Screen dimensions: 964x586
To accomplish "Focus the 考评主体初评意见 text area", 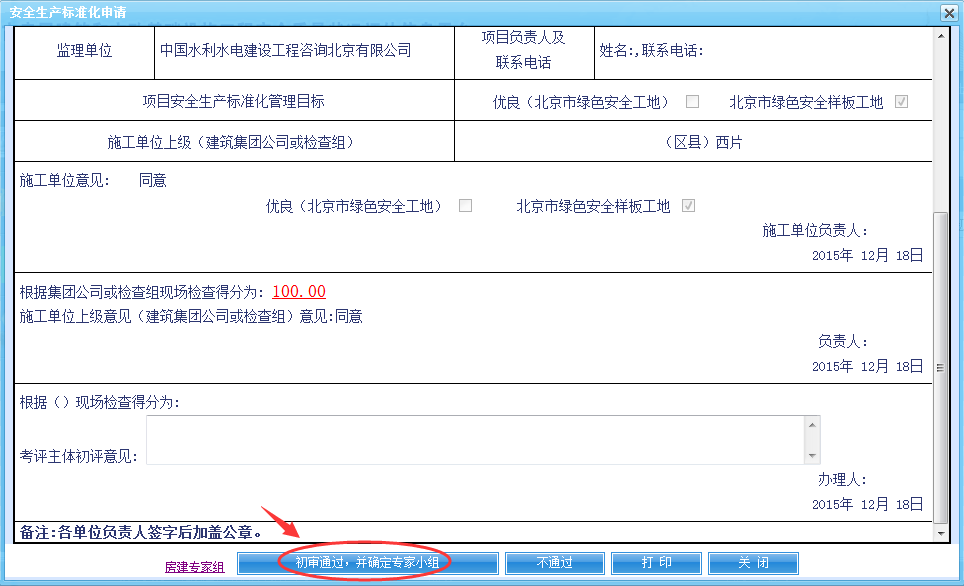I will [475, 440].
